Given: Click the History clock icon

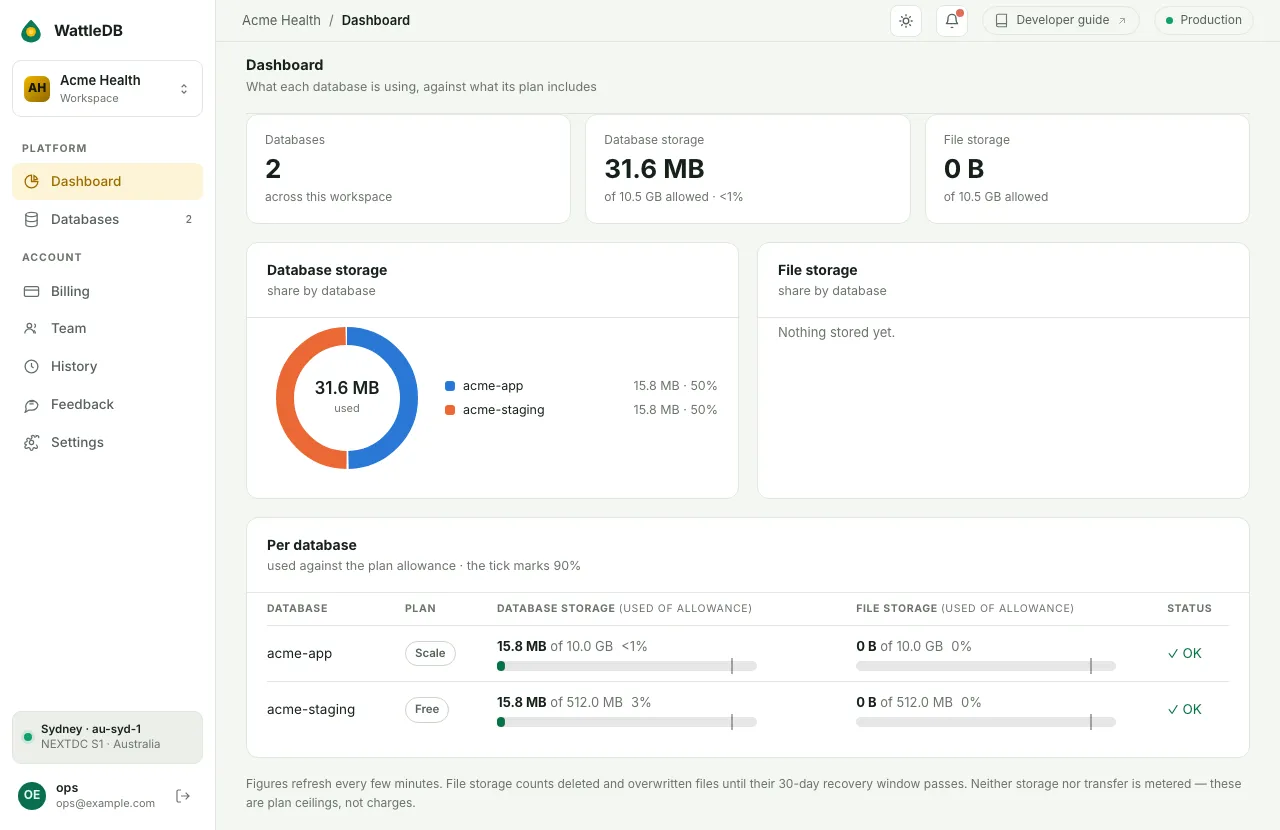Looking at the screenshot, I should coord(31,366).
